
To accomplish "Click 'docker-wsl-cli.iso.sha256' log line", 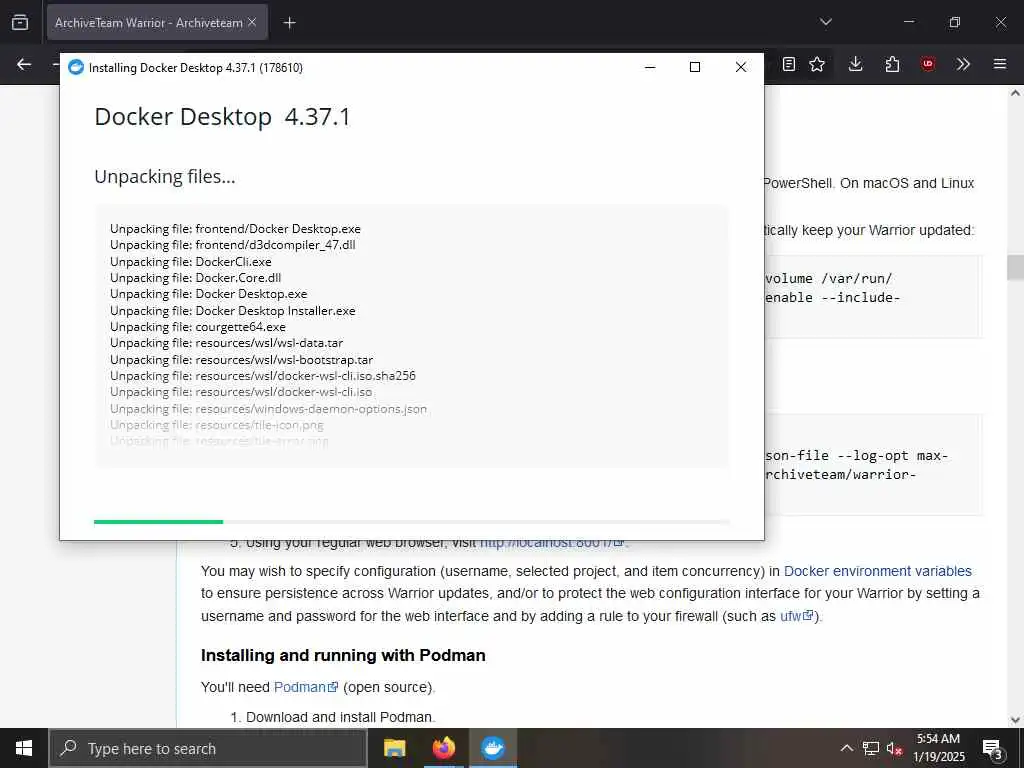I will (263, 376).
